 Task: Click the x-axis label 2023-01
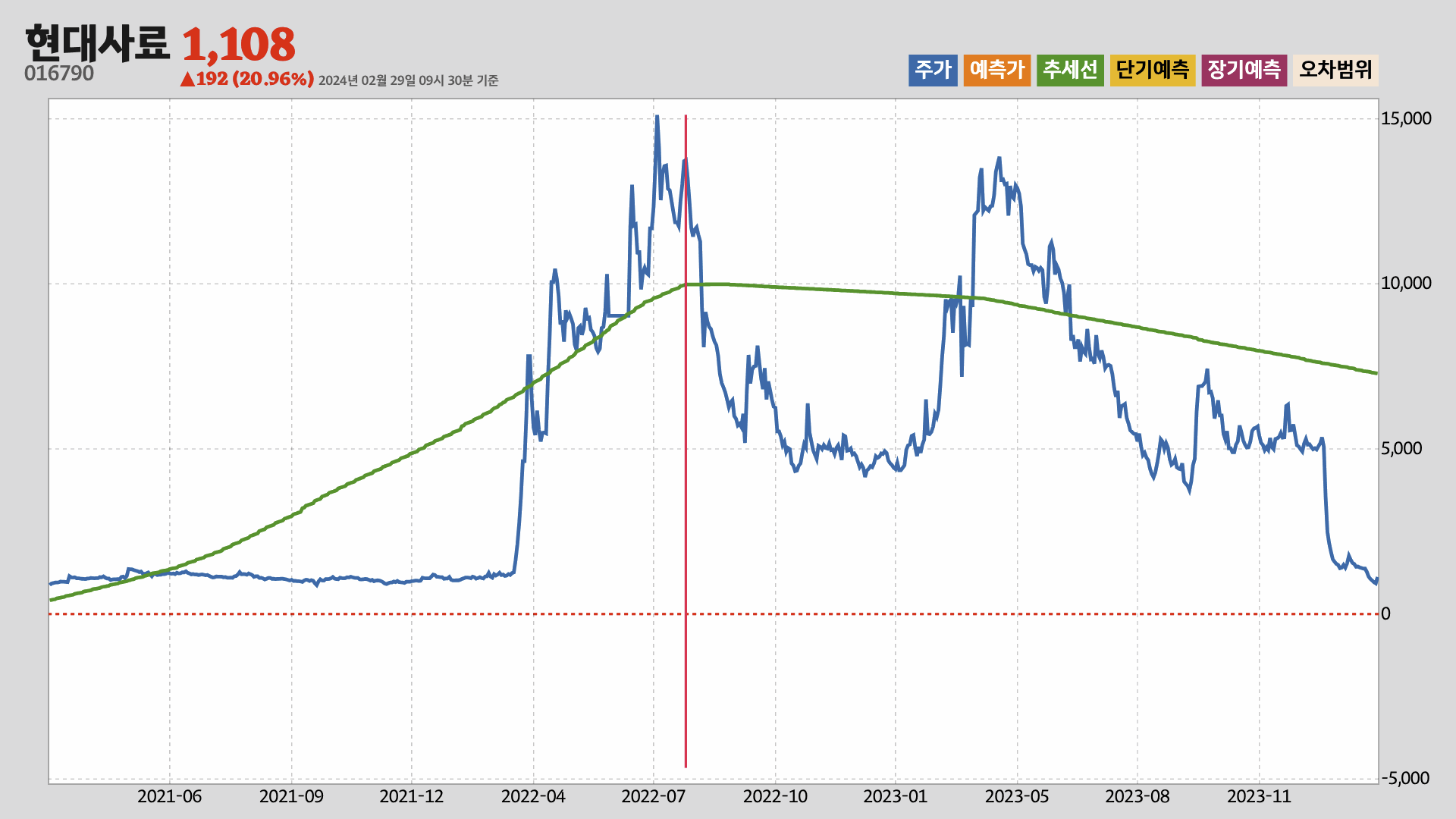point(896,796)
